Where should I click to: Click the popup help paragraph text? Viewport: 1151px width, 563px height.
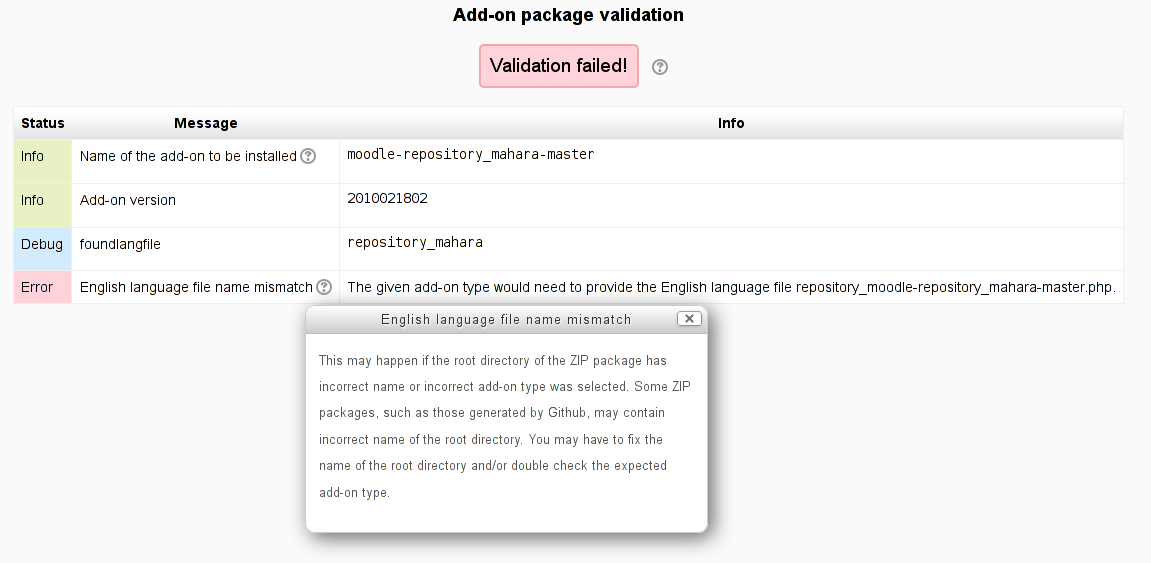click(x=505, y=426)
